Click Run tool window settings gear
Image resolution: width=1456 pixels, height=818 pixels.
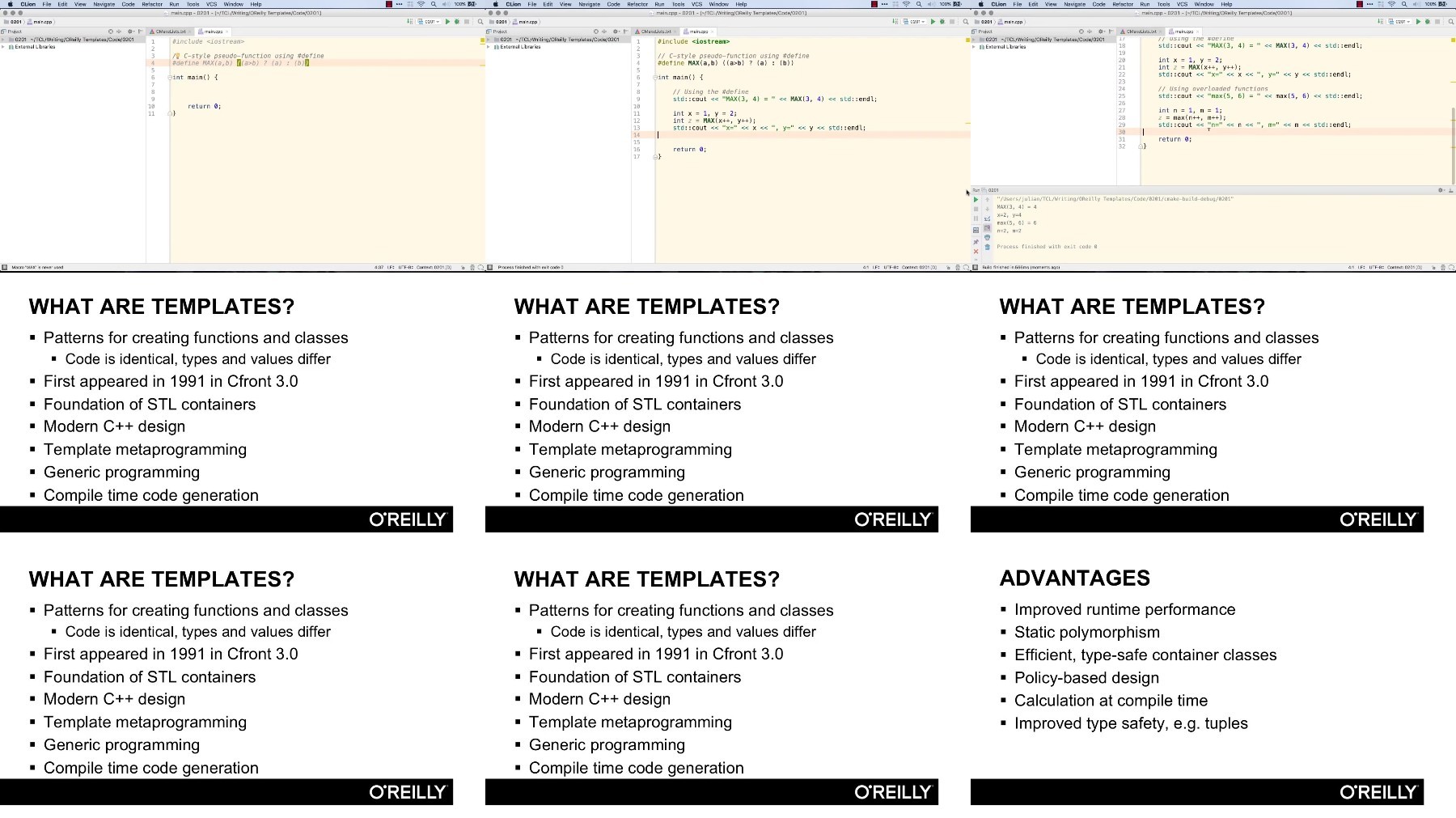point(1441,190)
